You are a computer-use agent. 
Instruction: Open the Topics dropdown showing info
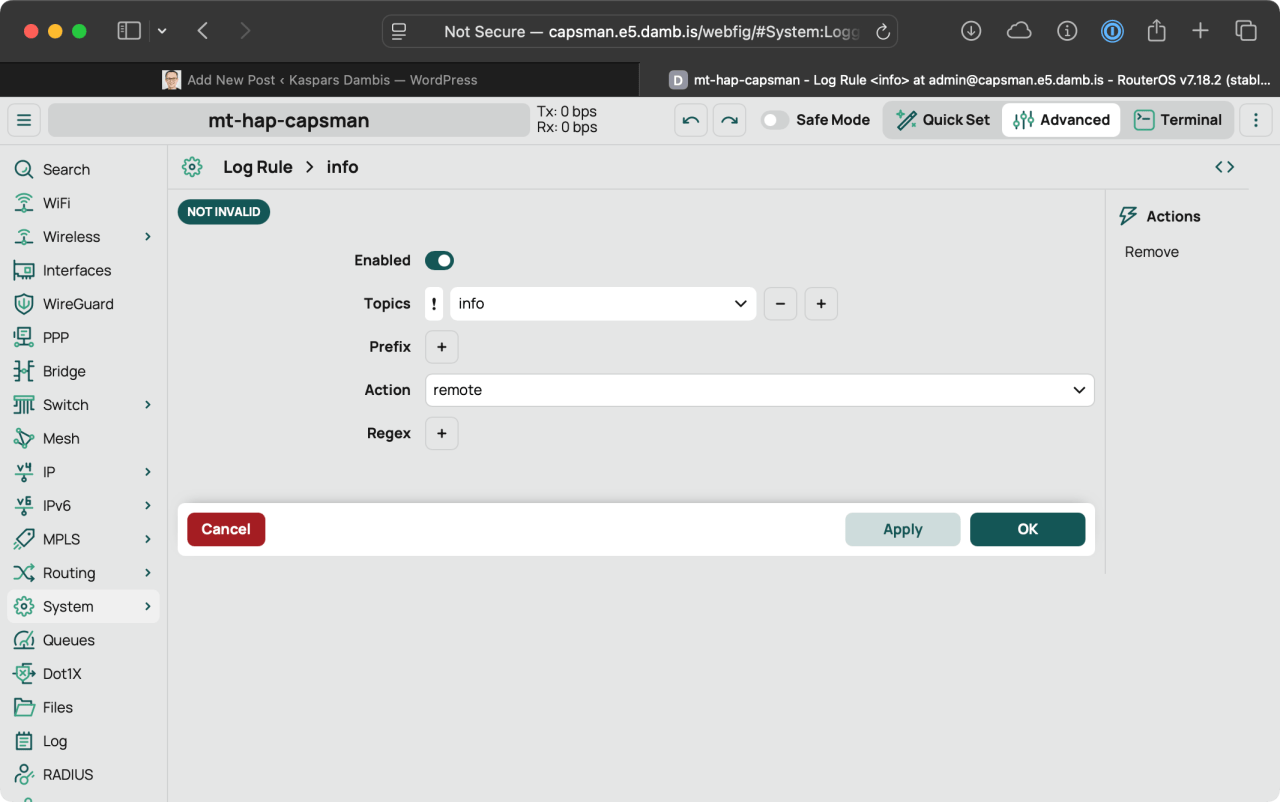[603, 303]
